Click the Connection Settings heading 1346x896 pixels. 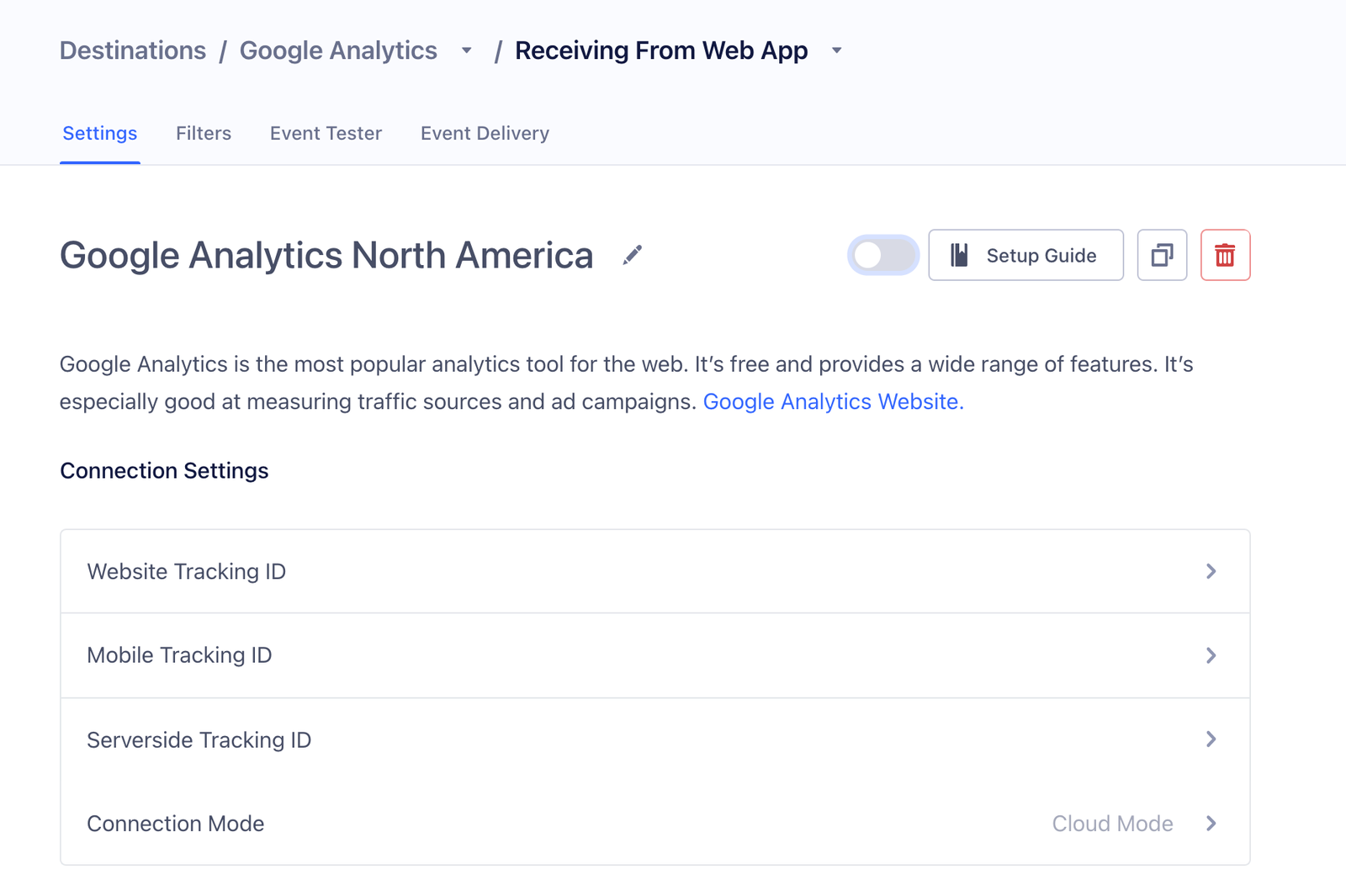(164, 471)
